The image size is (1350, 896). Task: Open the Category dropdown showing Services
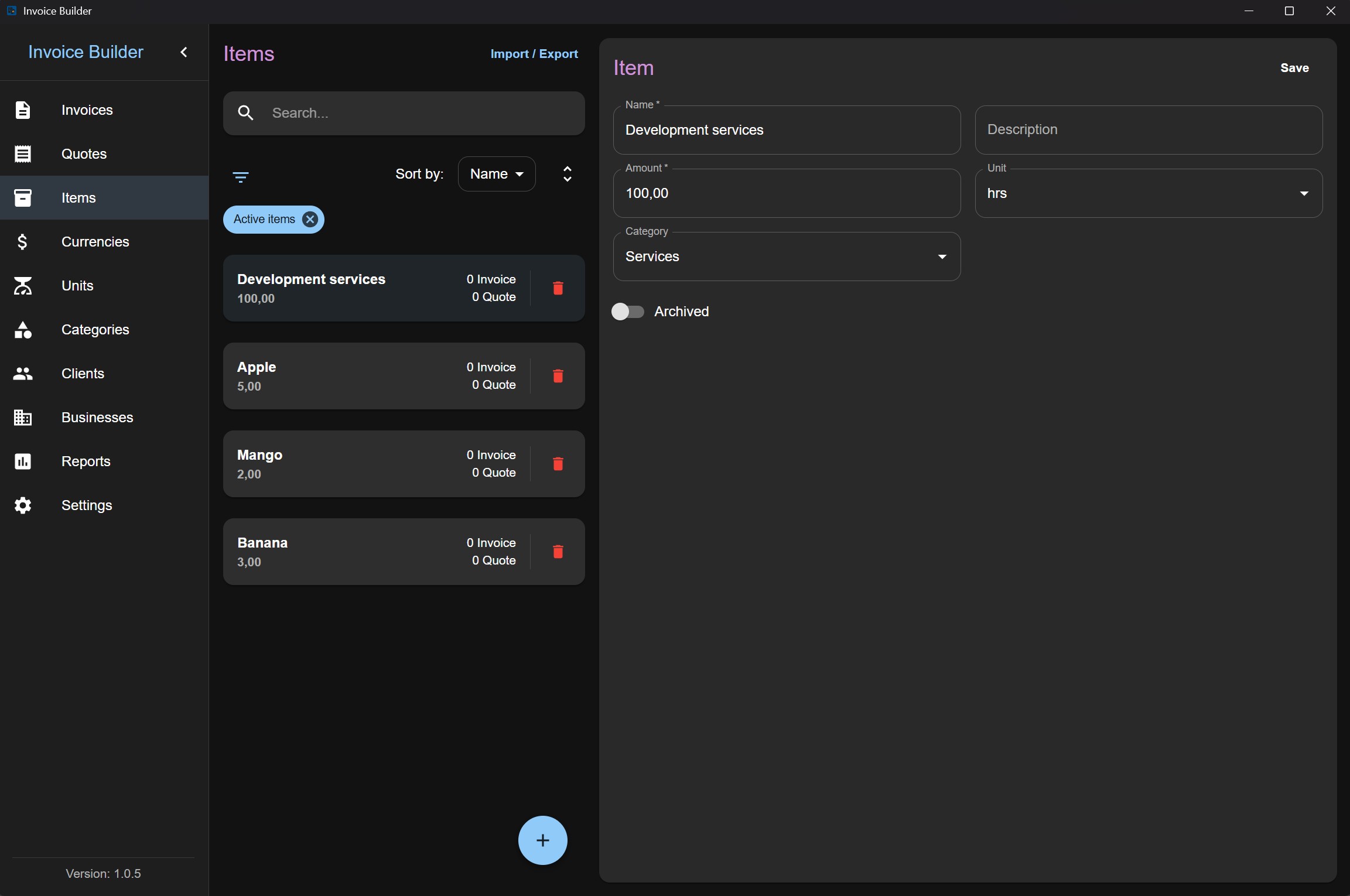(787, 257)
